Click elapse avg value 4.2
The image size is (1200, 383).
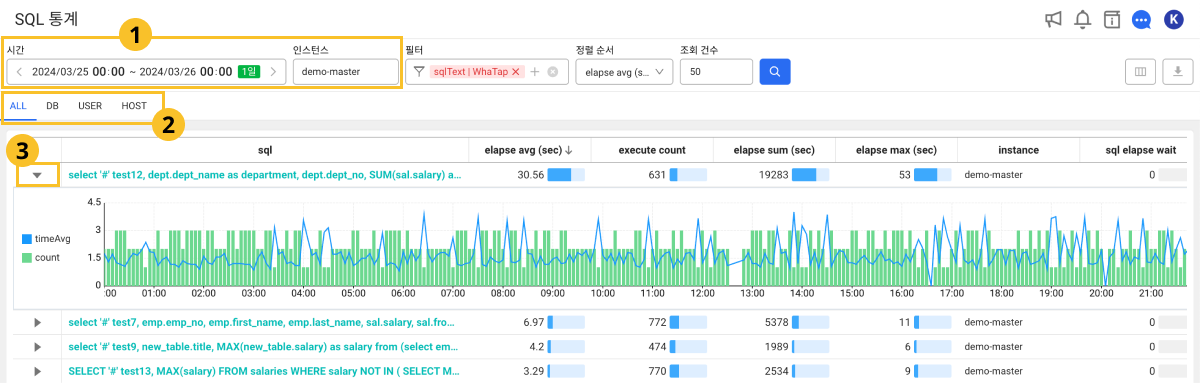(536, 346)
